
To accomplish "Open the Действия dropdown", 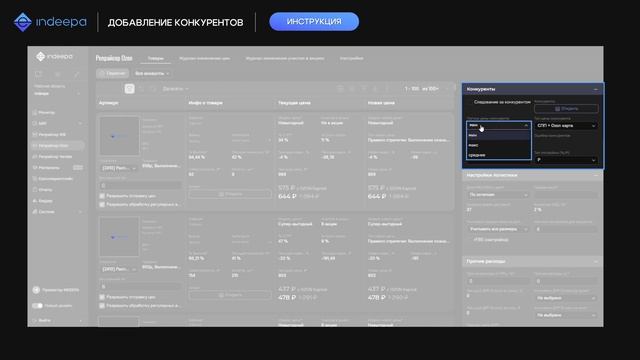I will click(176, 89).
